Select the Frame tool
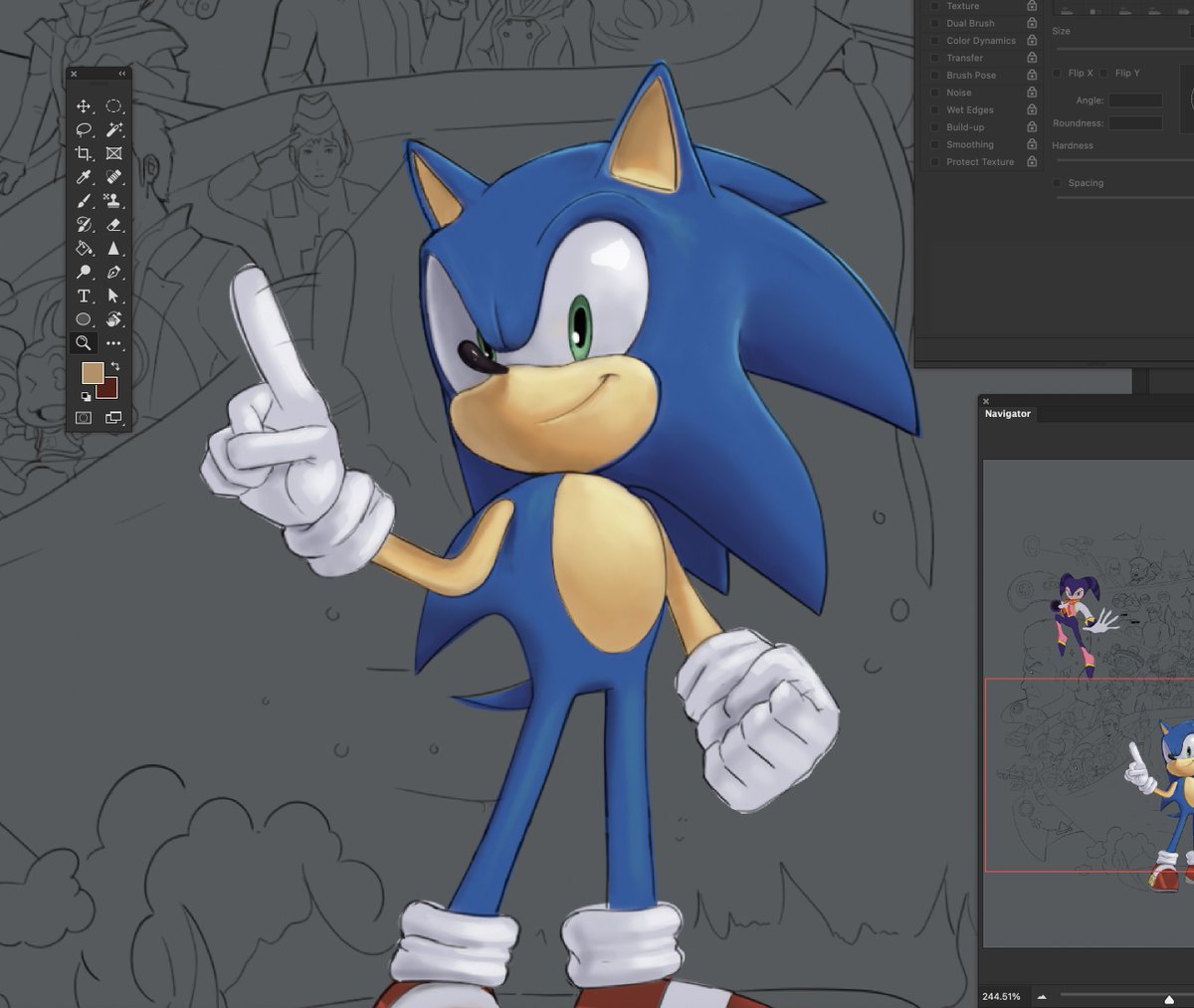The height and width of the screenshot is (1008, 1194). coord(113,153)
